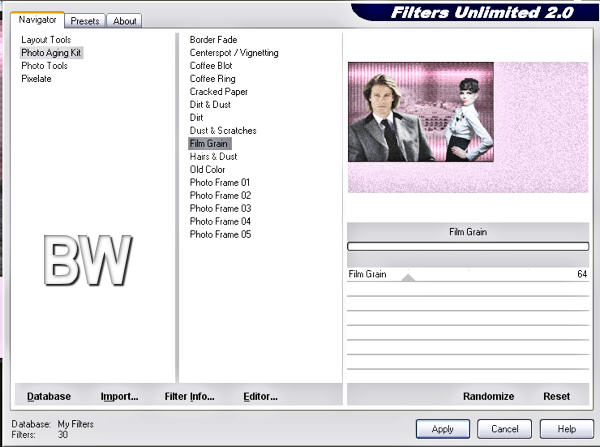Select Layout Tools category
The image size is (600, 447).
pos(46,40)
